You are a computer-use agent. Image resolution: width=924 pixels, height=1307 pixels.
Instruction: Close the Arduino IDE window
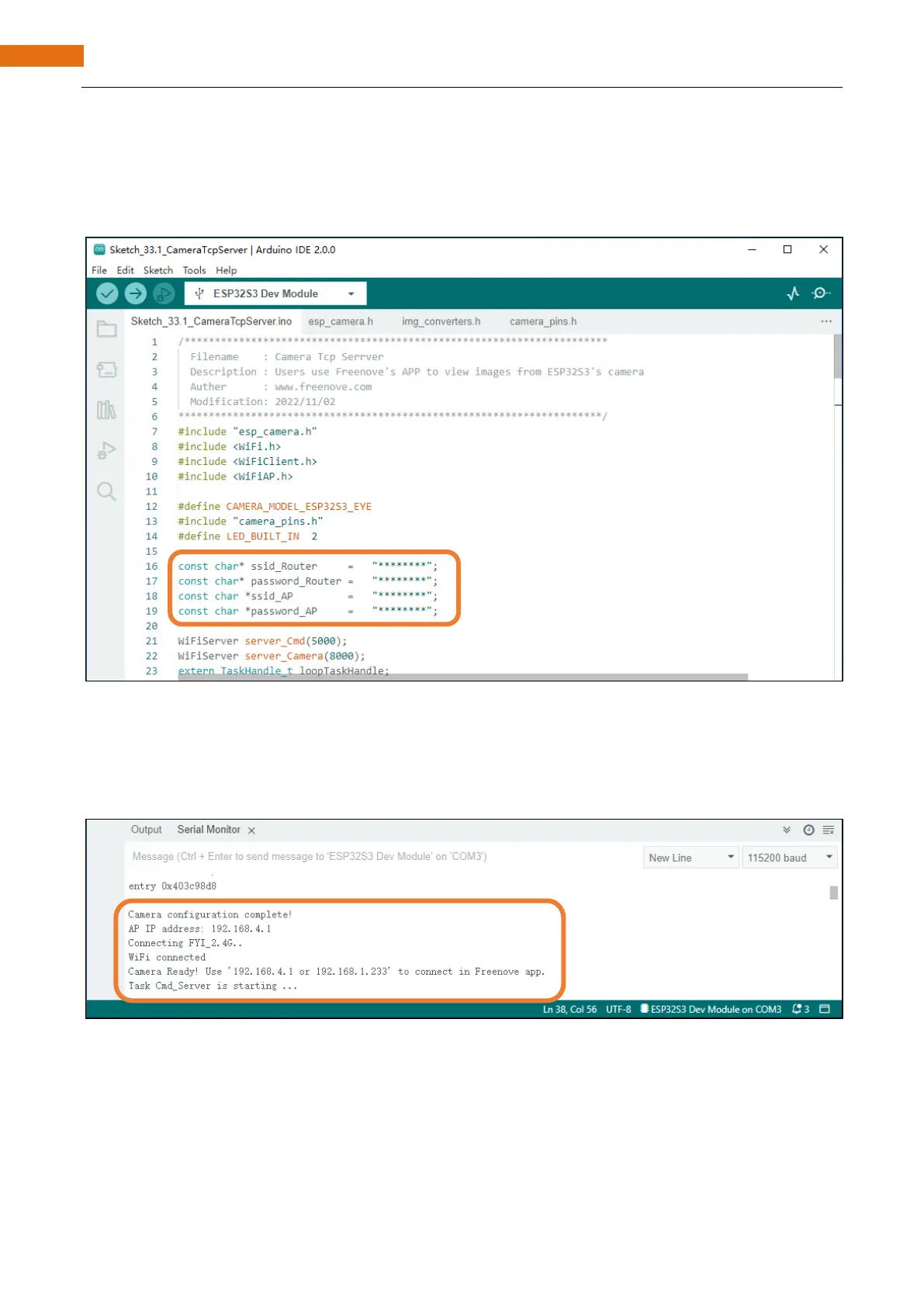[x=824, y=250]
